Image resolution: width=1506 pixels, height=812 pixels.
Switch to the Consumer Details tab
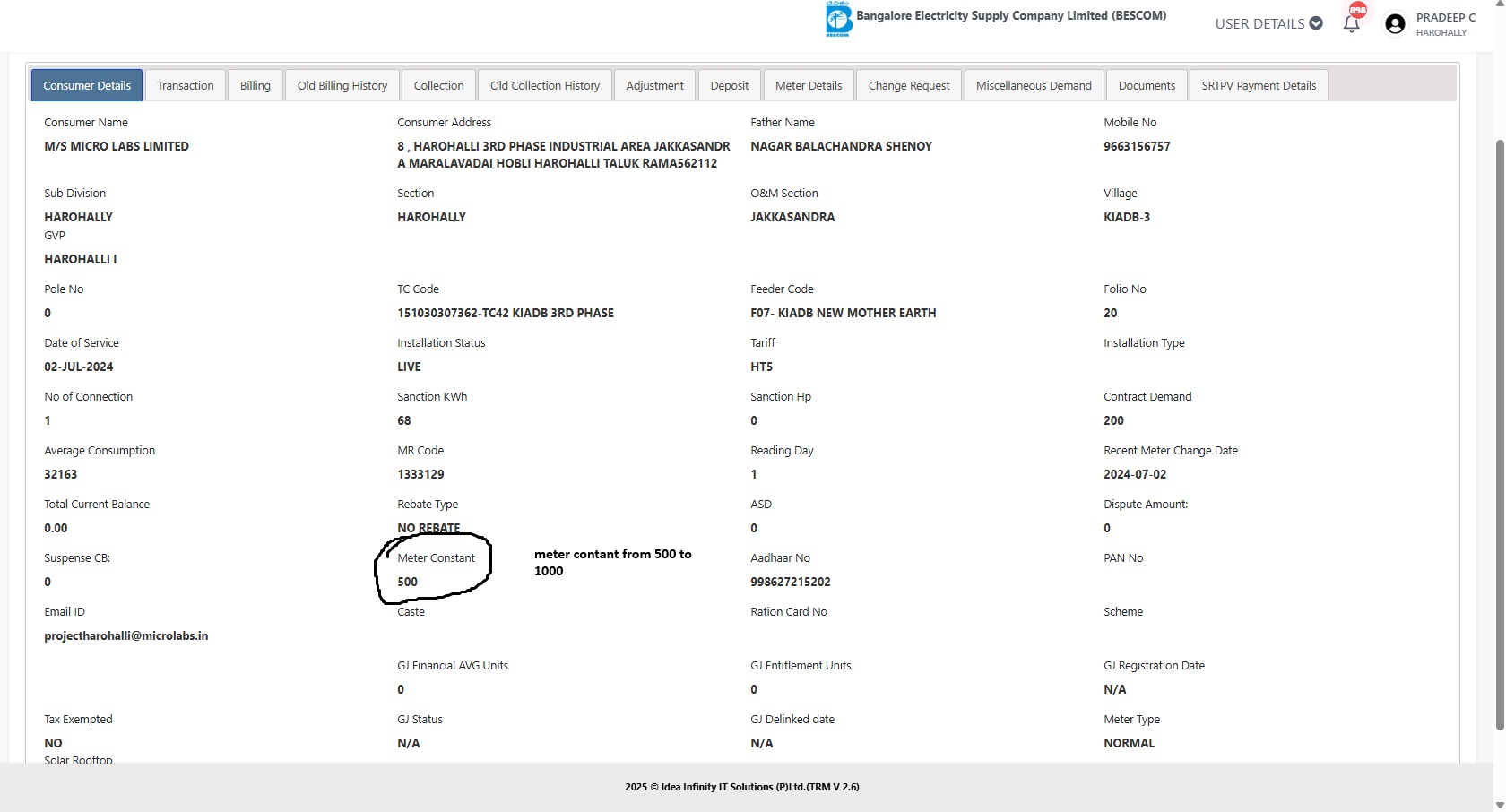tap(87, 85)
